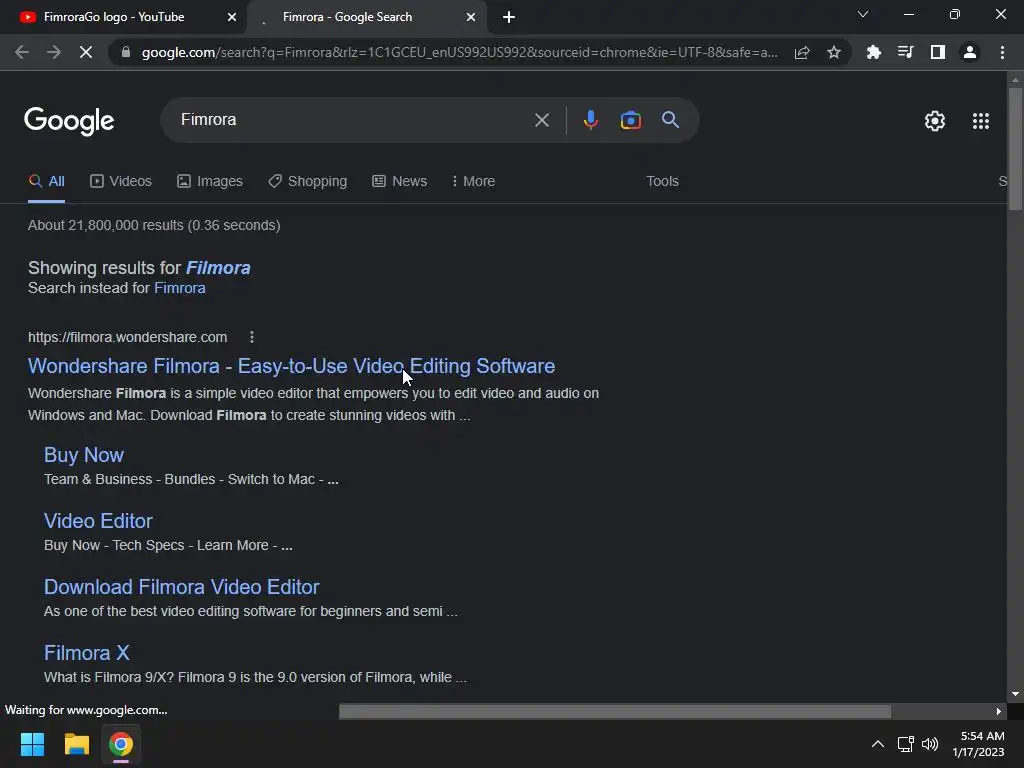The image size is (1024, 768).
Task: Open the media control icon in toolbar
Action: coord(905,52)
